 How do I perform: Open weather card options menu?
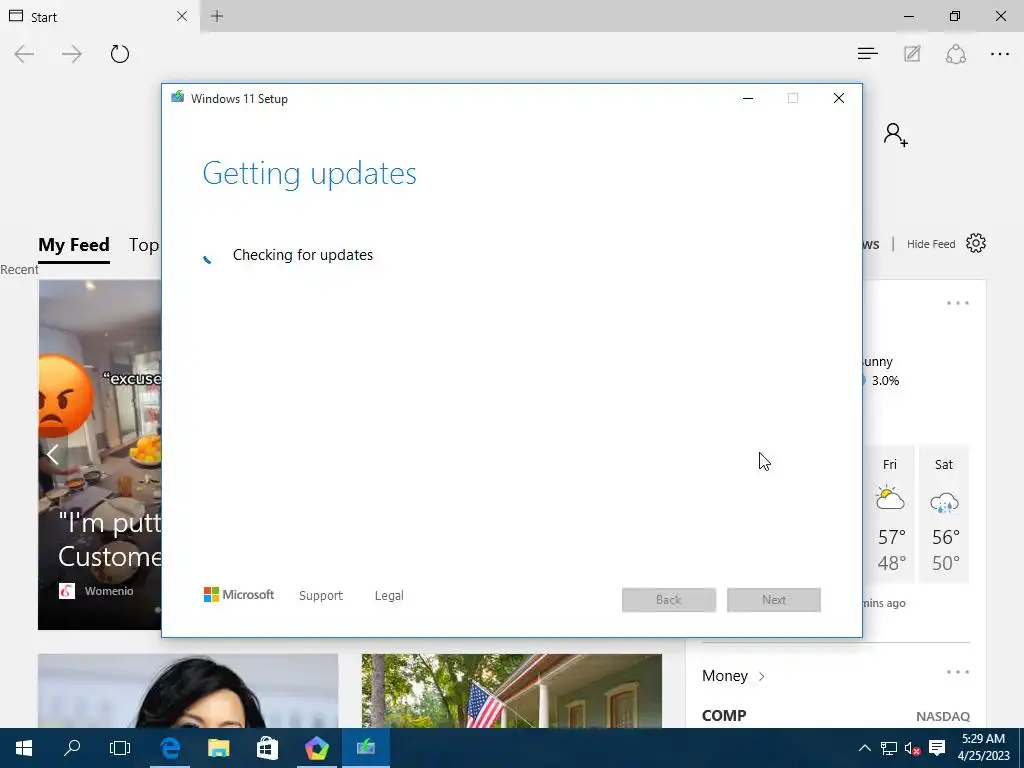(x=957, y=303)
